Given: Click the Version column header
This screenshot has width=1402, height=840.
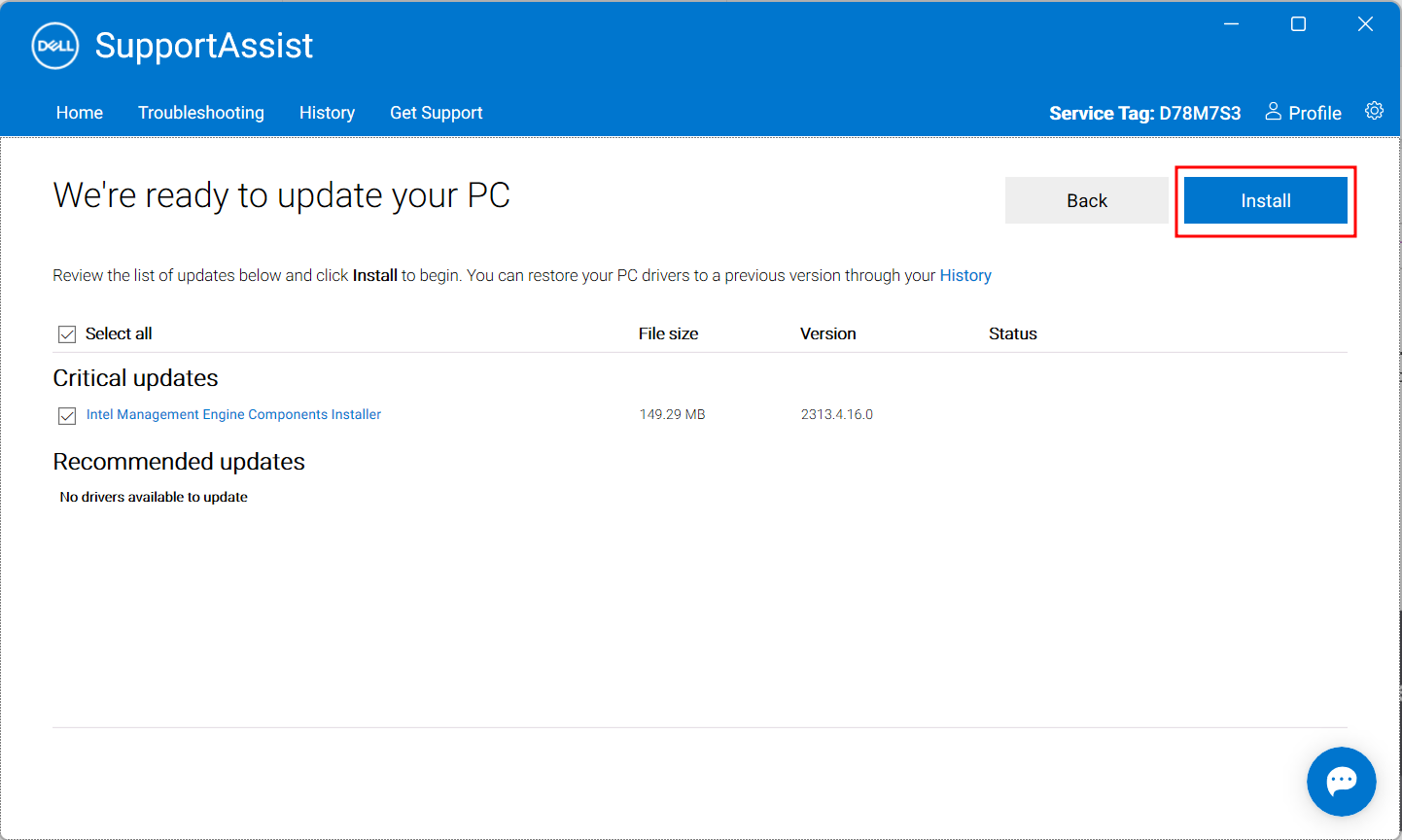Looking at the screenshot, I should click(828, 333).
